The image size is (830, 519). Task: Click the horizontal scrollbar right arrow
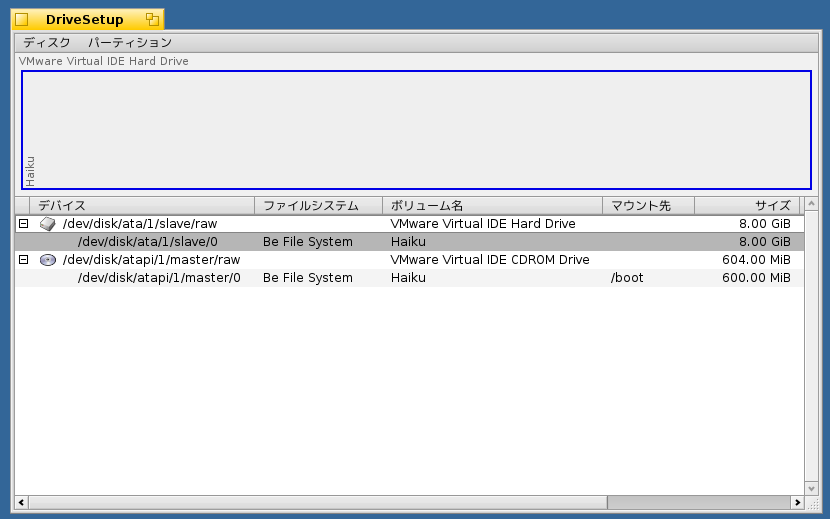pos(798,502)
